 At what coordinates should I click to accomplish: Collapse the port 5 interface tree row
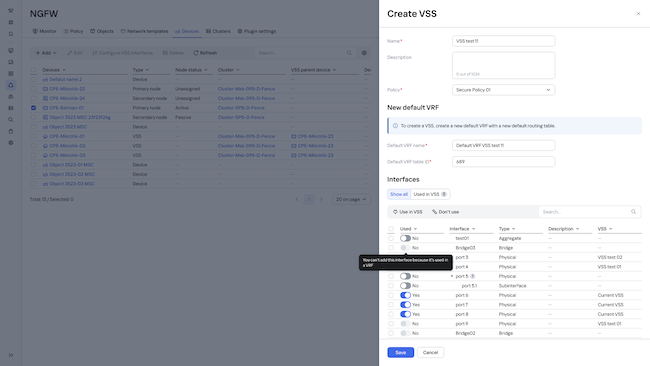(452, 276)
